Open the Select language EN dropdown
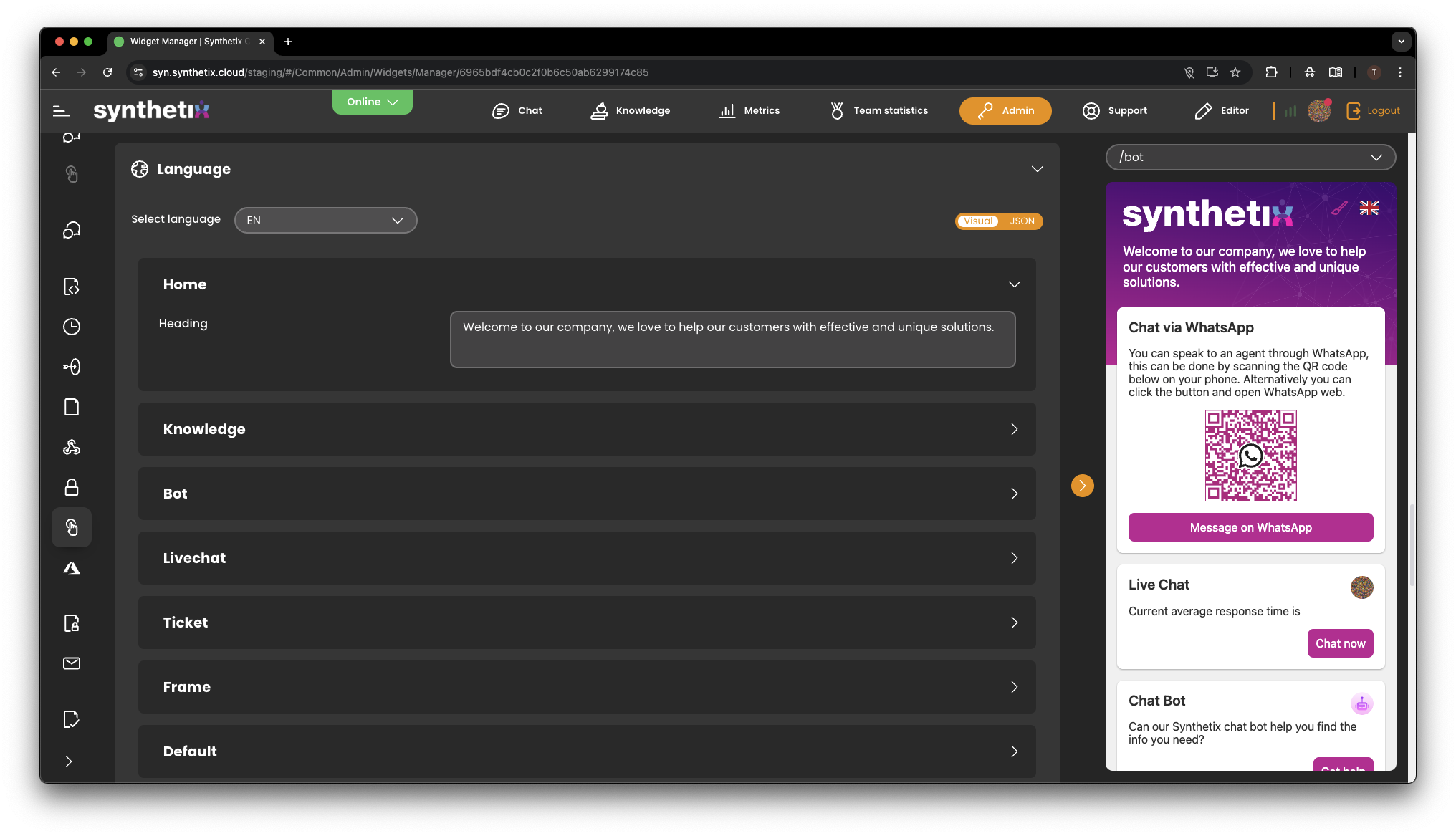The width and height of the screenshot is (1456, 836). coord(325,221)
